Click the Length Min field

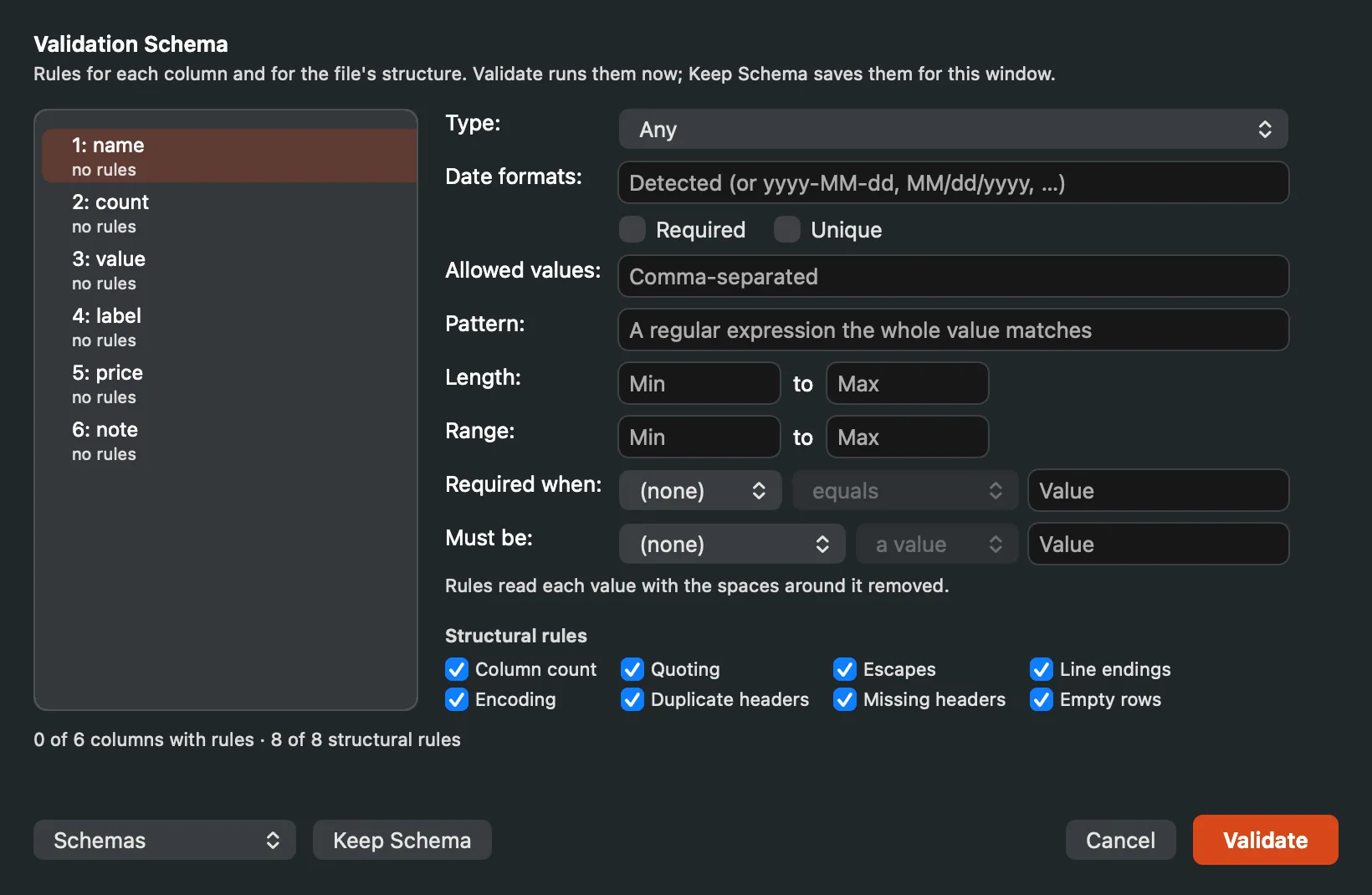699,384
